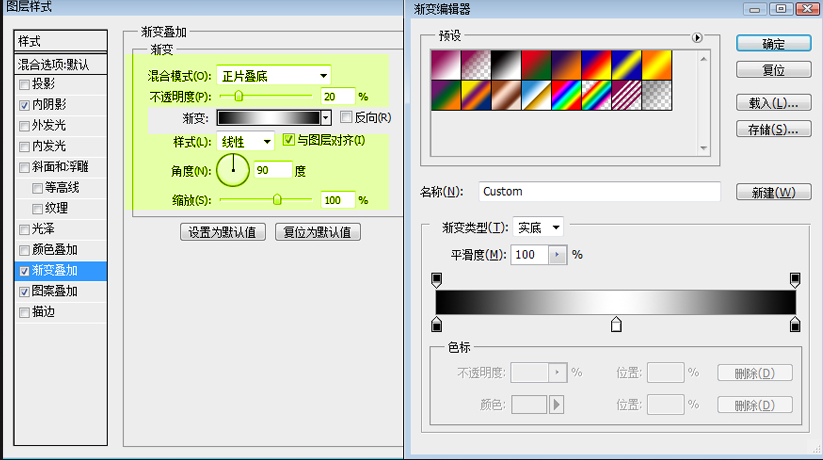The height and width of the screenshot is (460, 823).
Task: Select the black-to-white gradient preset
Action: (x=504, y=65)
